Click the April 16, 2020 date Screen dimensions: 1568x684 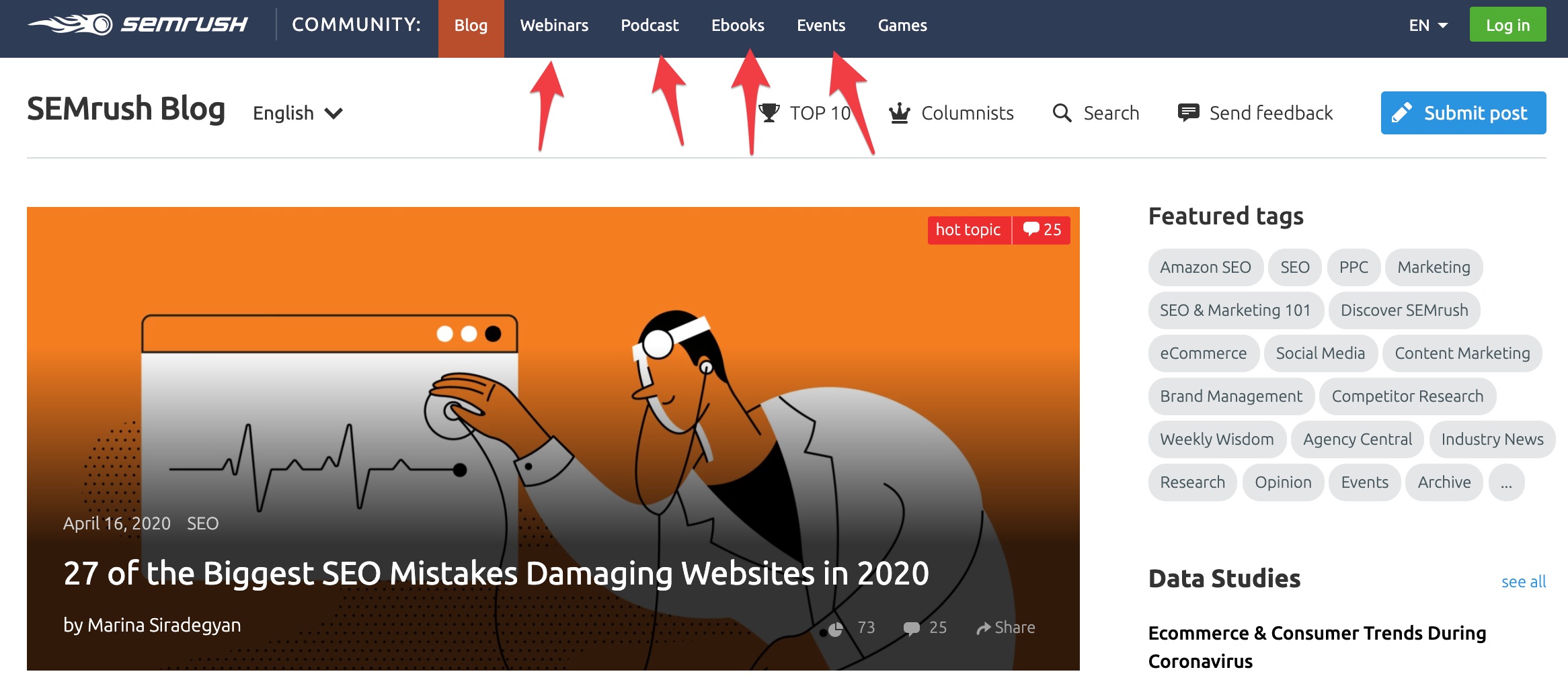117,523
